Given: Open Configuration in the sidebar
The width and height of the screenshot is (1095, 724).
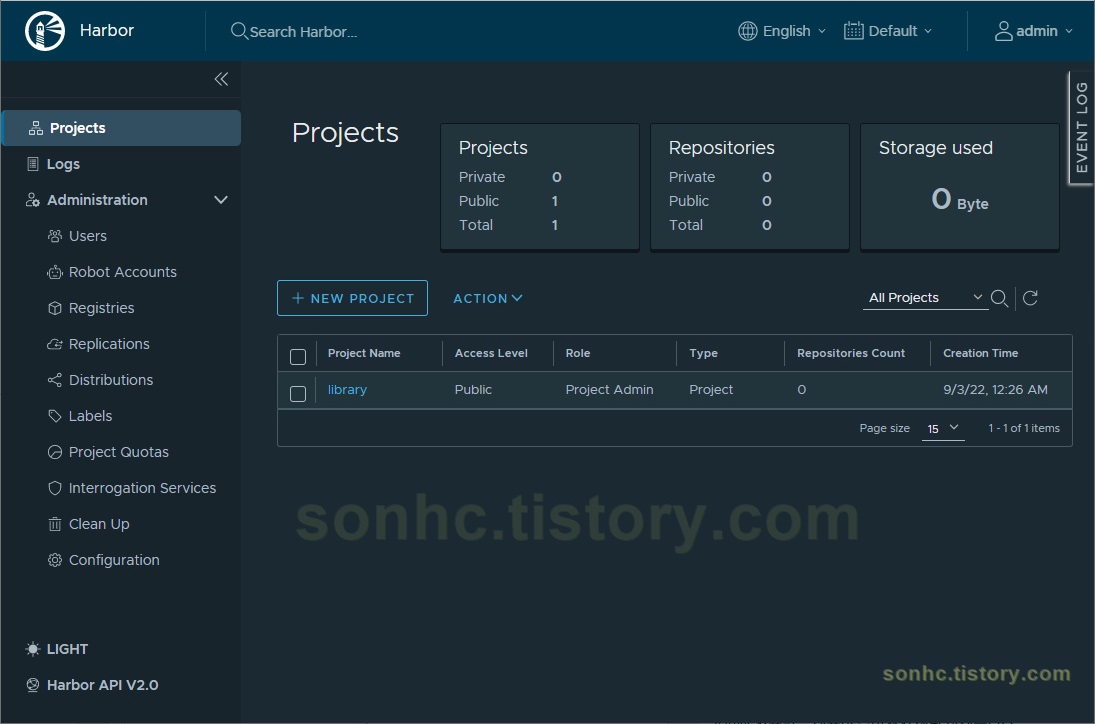Looking at the screenshot, I should [114, 560].
